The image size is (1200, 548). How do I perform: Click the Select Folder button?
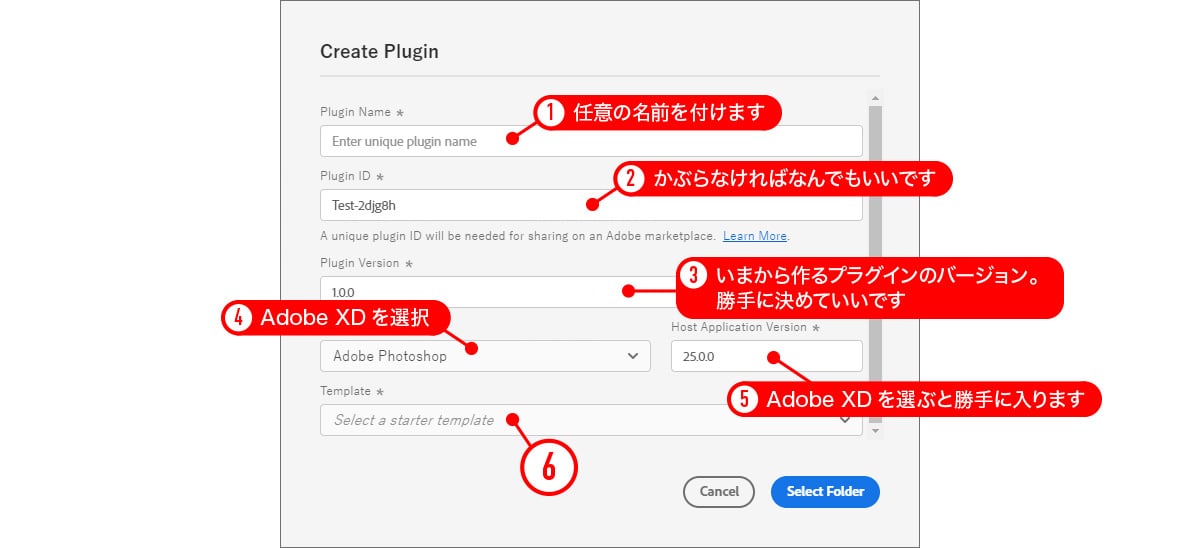(825, 491)
